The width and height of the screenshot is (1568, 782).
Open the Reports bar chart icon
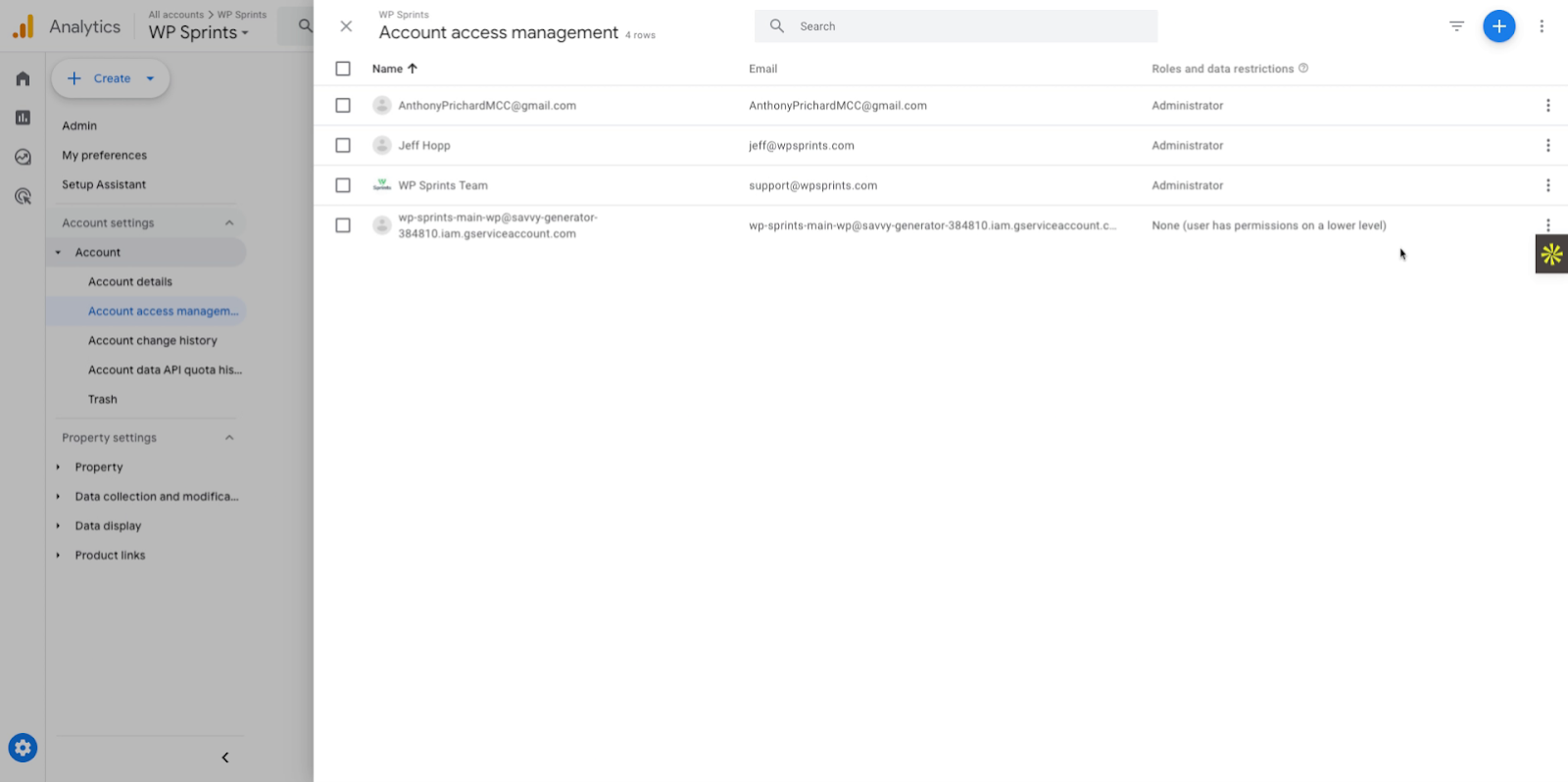pyautogui.click(x=23, y=118)
